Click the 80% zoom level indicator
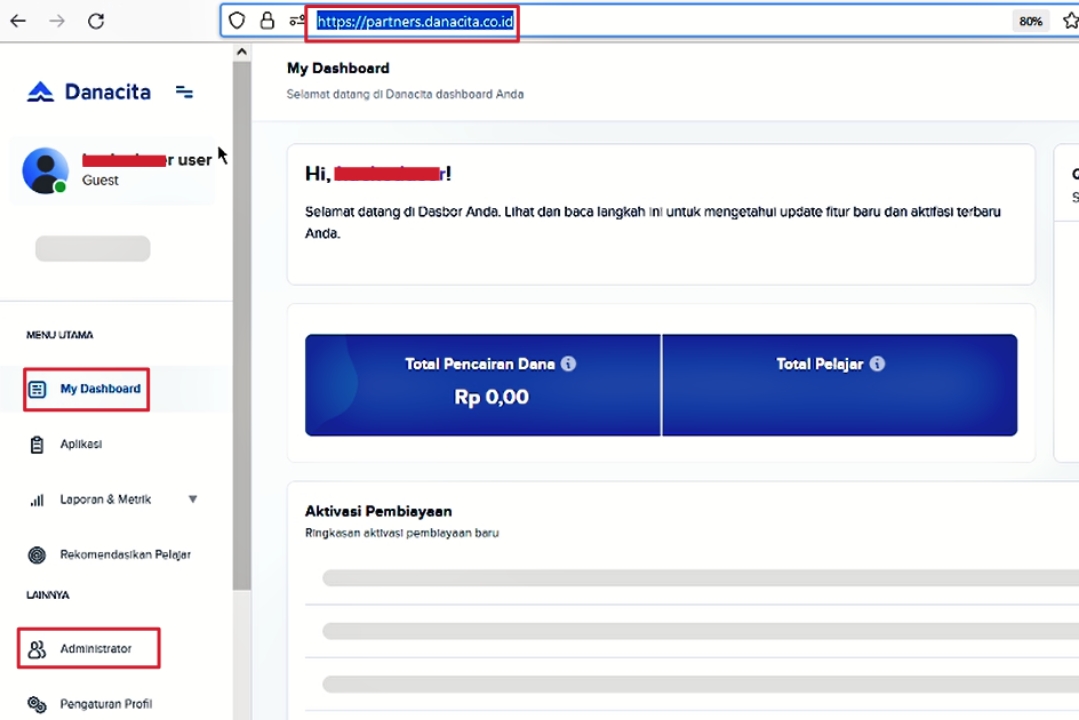1079x720 pixels. pos(1030,21)
